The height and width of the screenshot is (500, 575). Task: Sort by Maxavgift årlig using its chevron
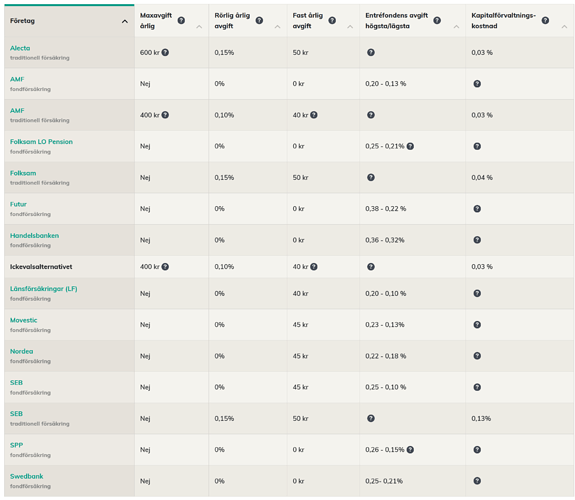click(x=199, y=26)
